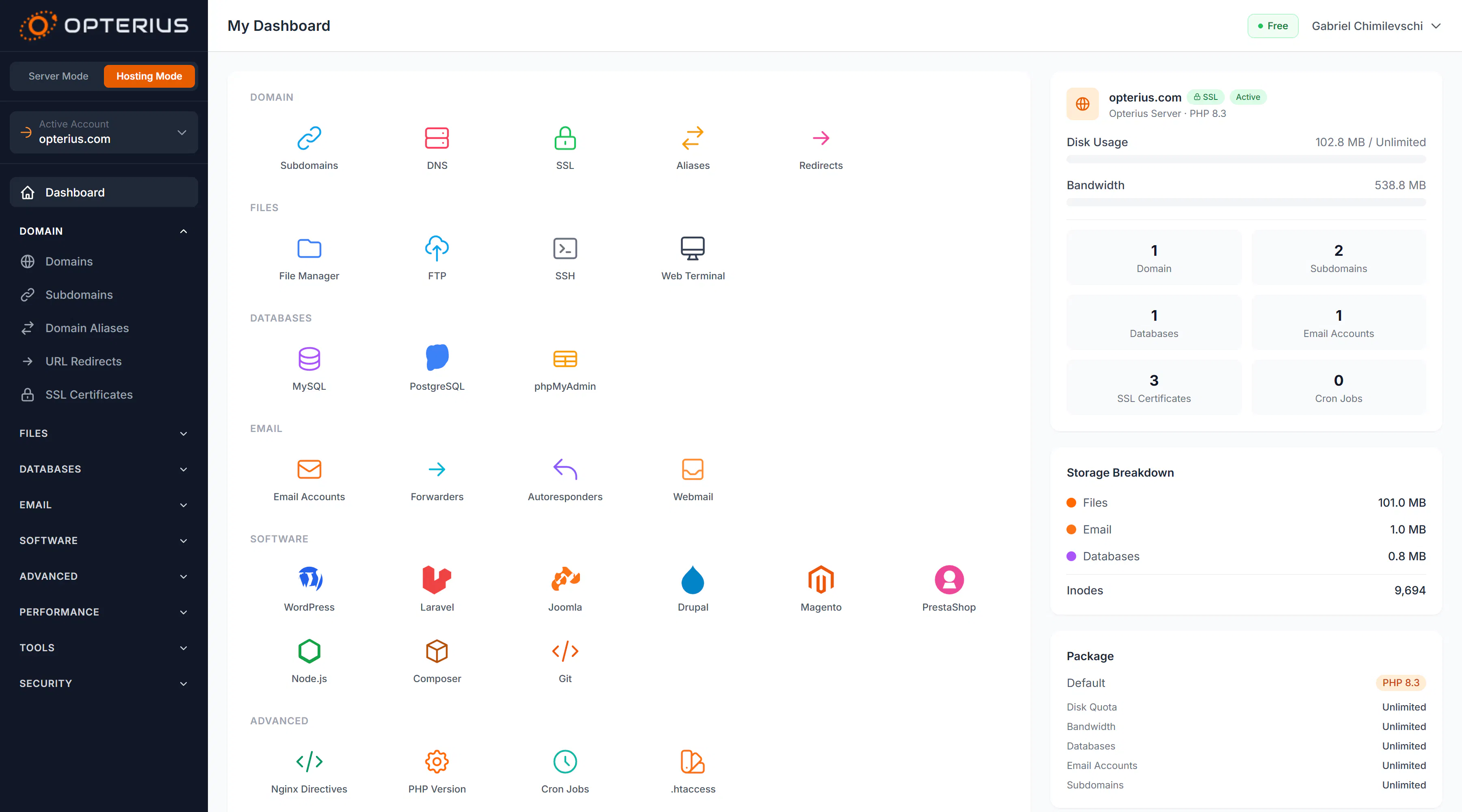Open SSL Certificates in the sidebar
Screen dimensions: 1462x812
pos(104,395)
